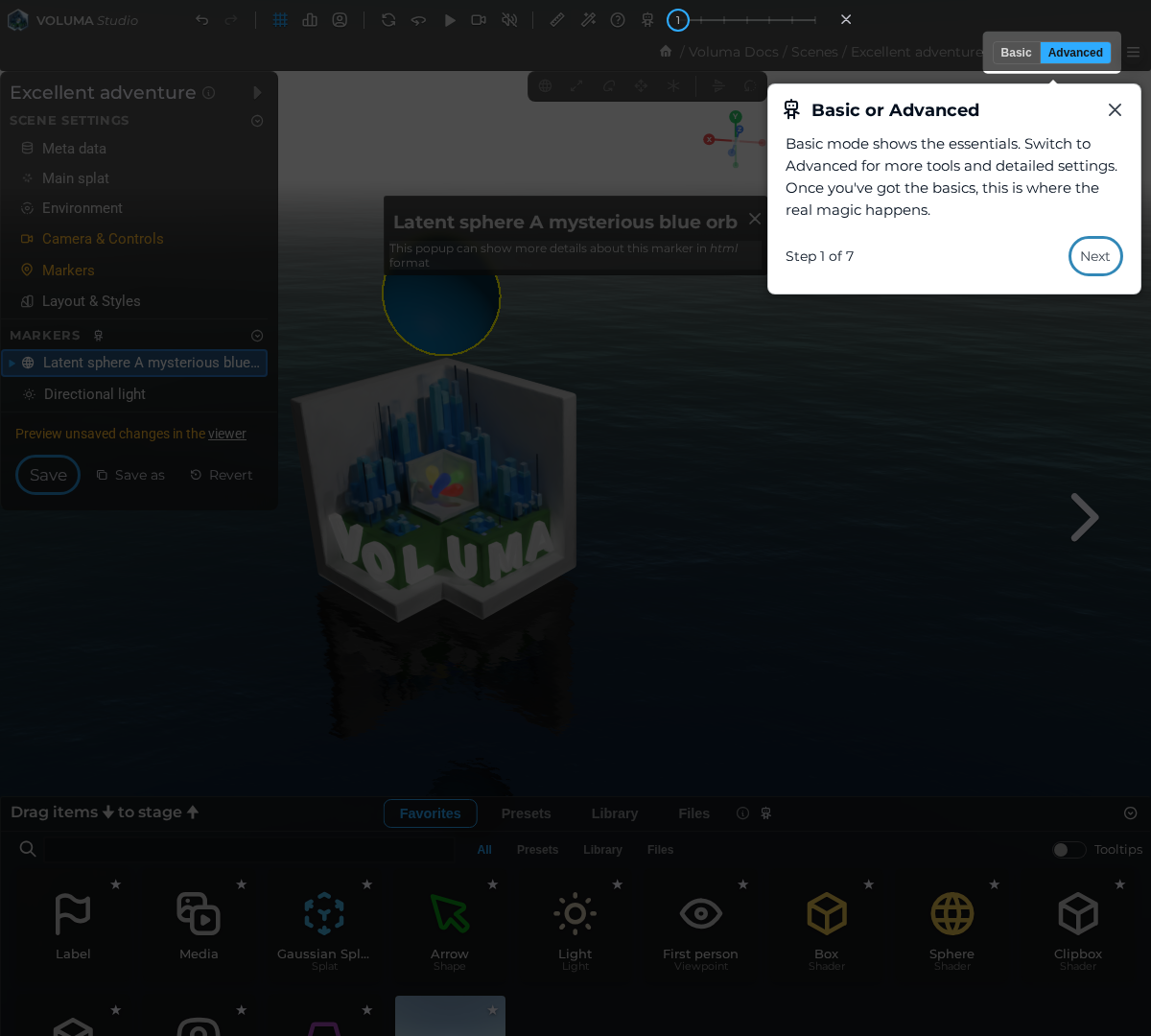1151x1036 pixels.
Task: Switch to Library tab
Action: 615,813
